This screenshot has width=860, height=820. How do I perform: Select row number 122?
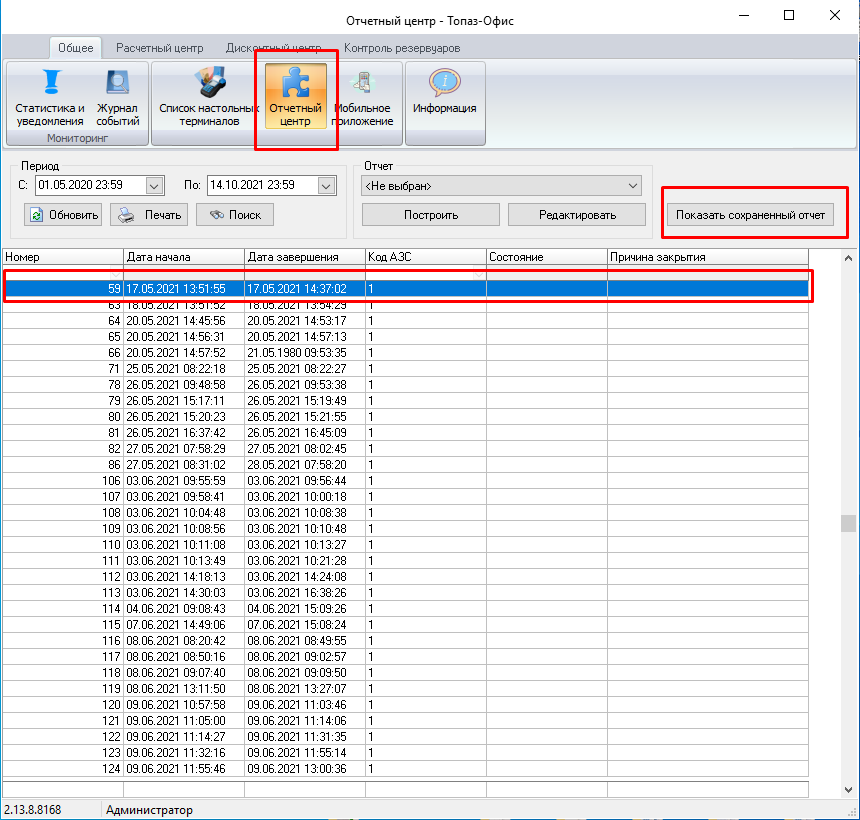(405, 737)
